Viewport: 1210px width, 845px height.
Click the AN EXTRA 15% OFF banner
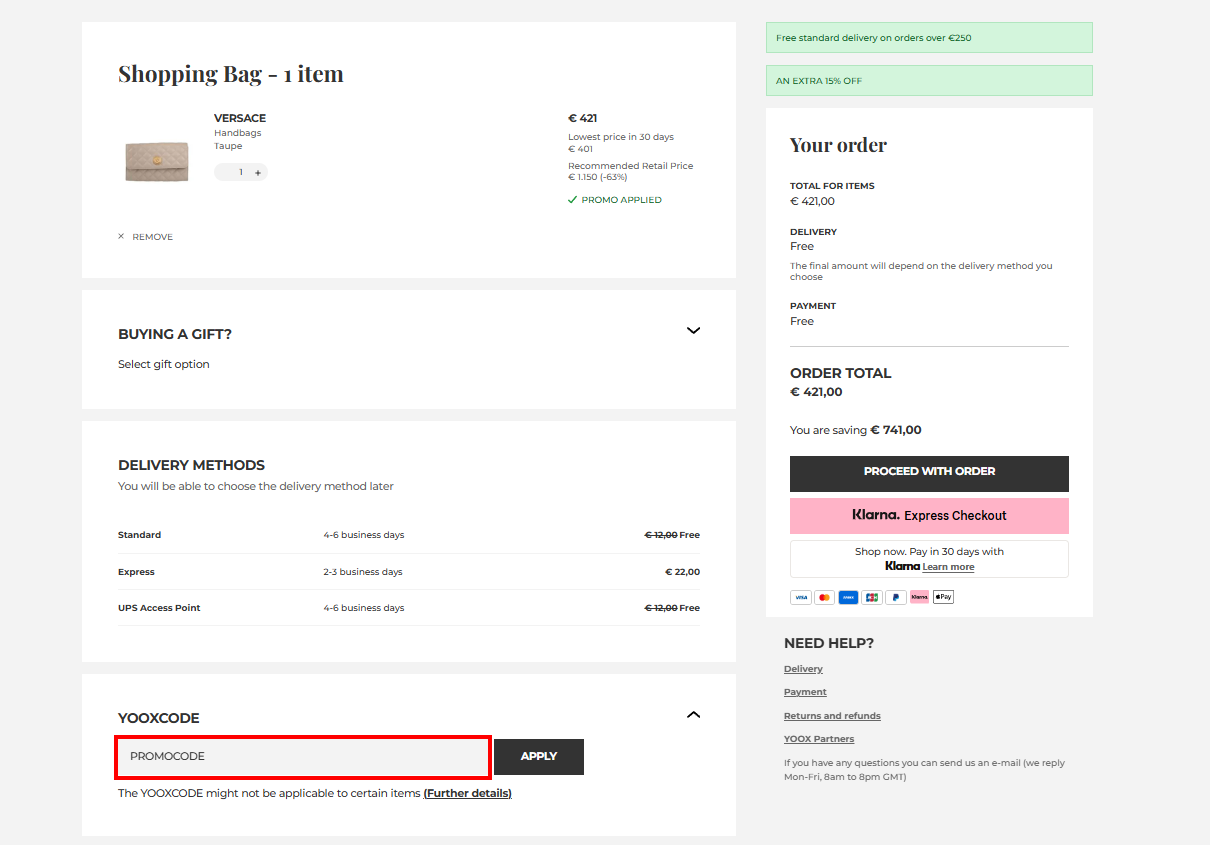click(x=929, y=81)
